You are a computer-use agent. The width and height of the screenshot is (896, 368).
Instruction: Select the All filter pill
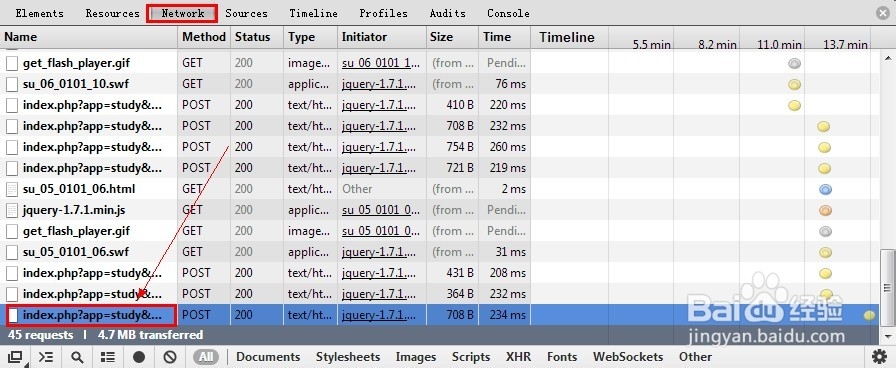[206, 357]
